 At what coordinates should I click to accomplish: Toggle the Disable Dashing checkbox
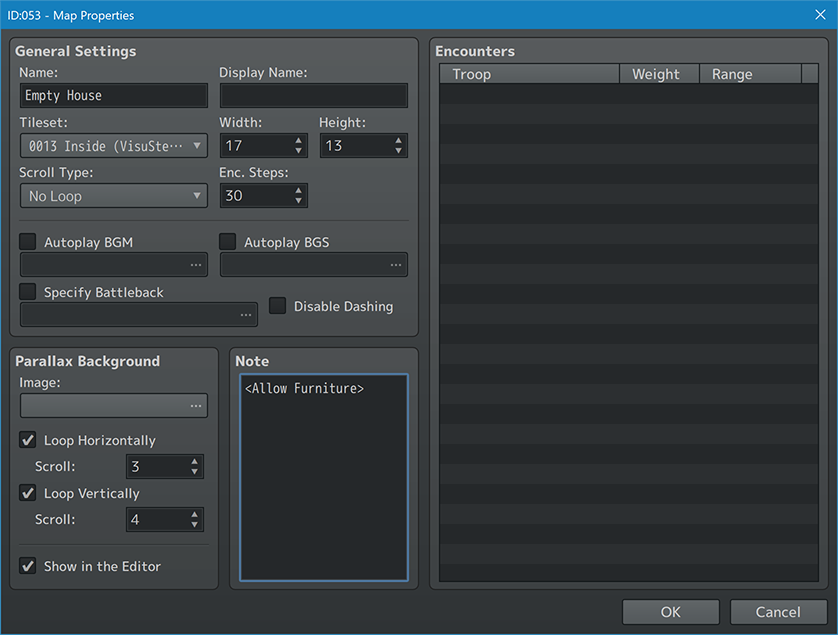coord(278,306)
